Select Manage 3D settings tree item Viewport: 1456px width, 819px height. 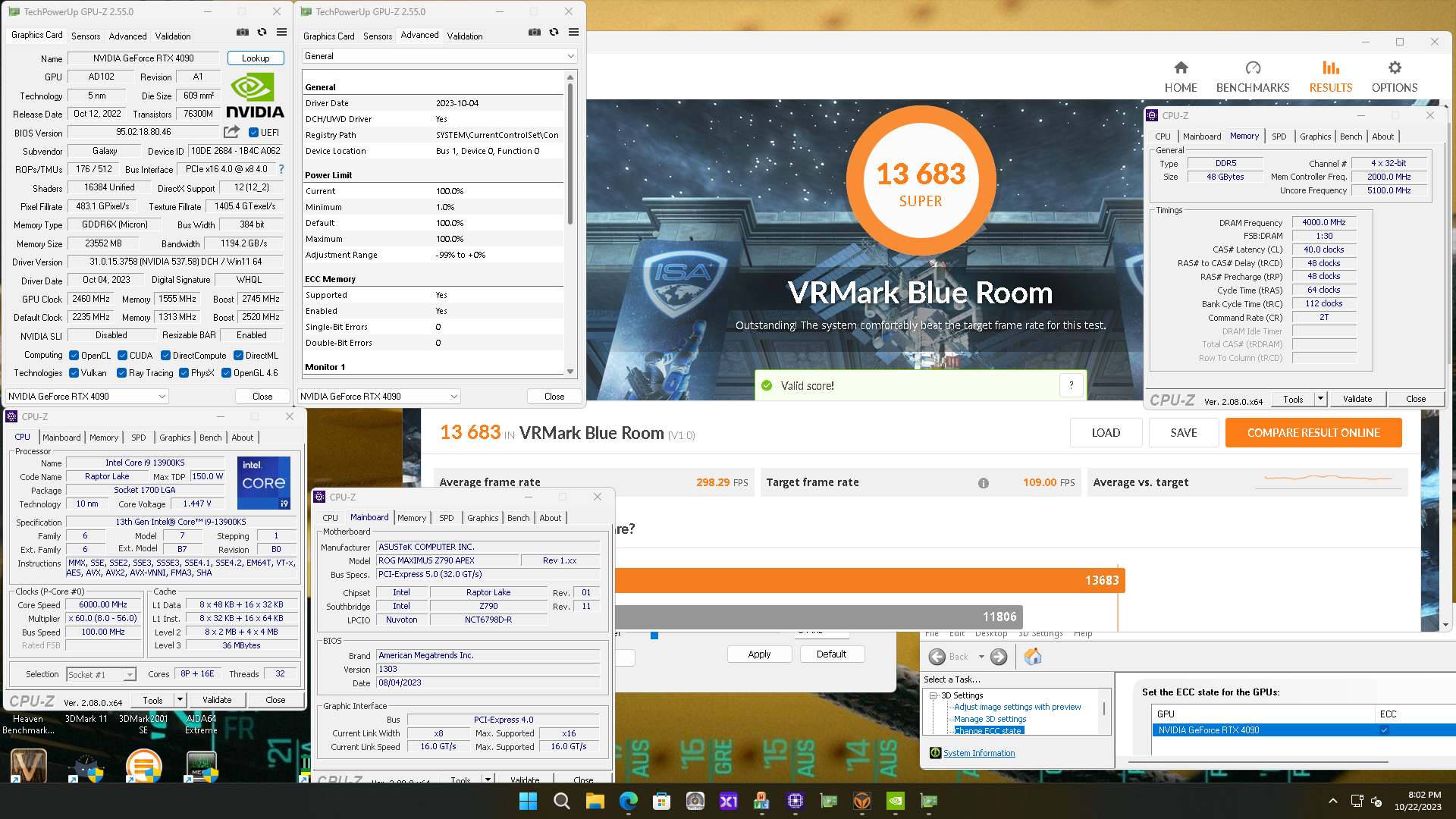pos(990,719)
